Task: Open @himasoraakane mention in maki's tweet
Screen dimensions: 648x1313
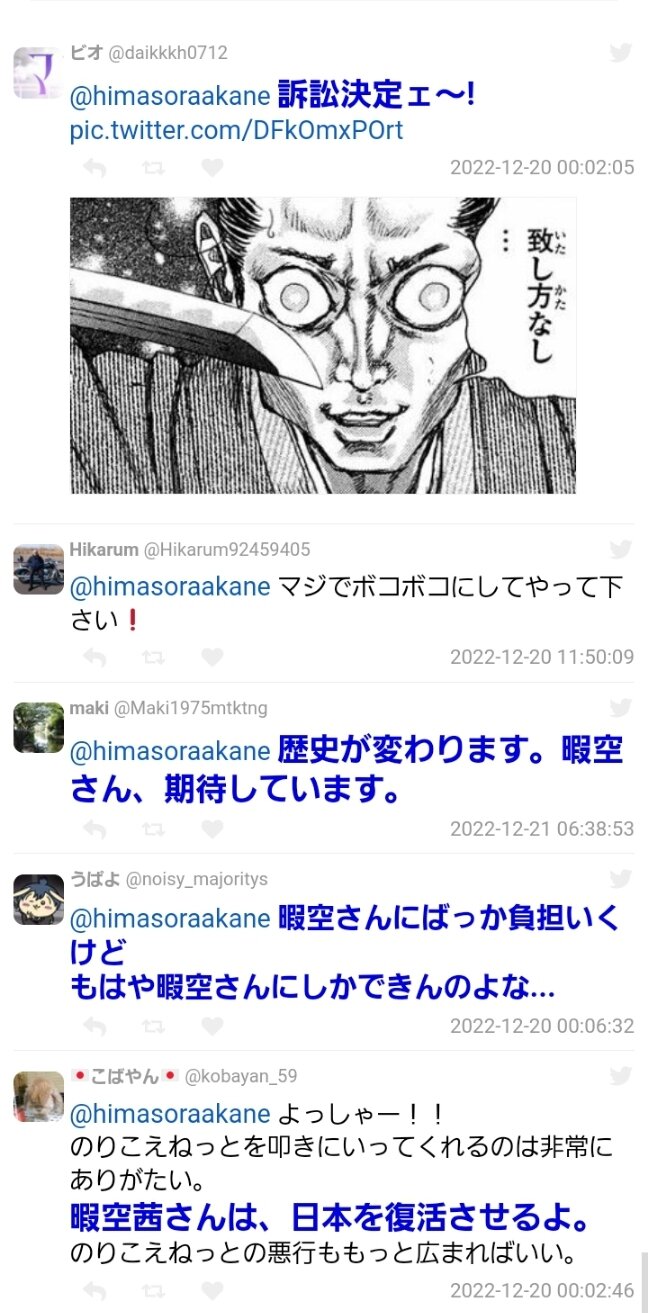Action: pyautogui.click(x=170, y=752)
